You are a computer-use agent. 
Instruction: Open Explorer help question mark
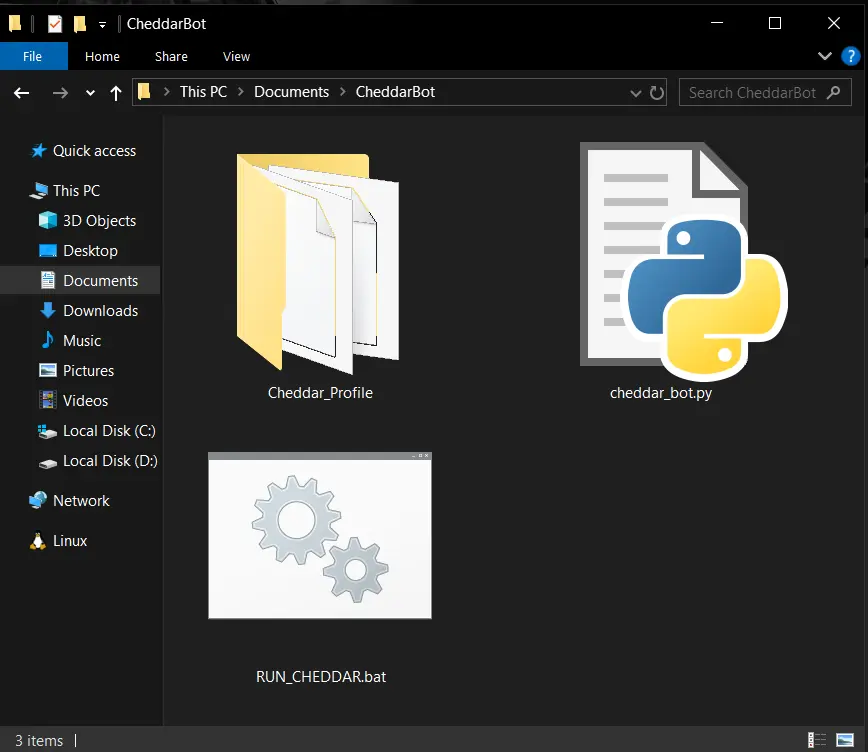tap(850, 56)
